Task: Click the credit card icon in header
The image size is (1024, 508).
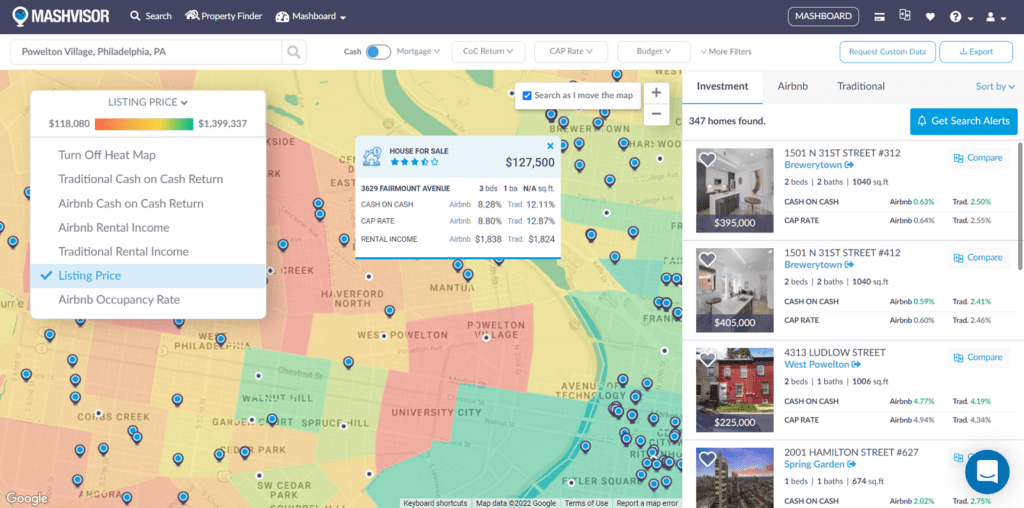Action: click(879, 17)
